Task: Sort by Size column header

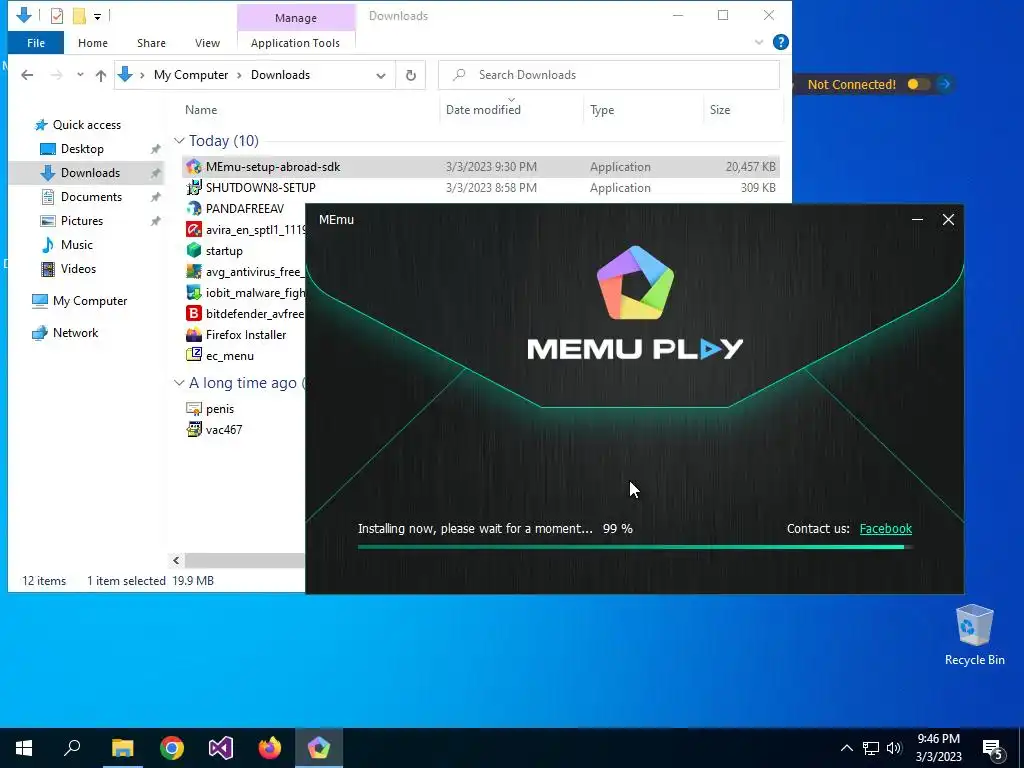Action: (x=720, y=110)
